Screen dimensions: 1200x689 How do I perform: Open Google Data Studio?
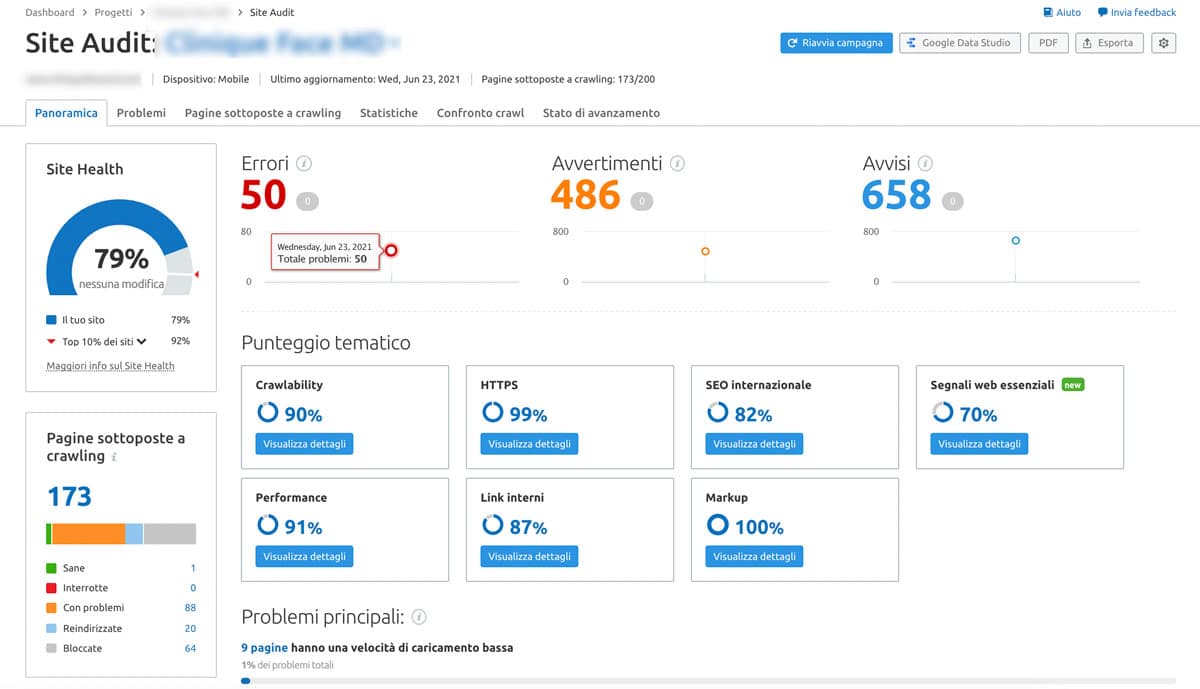[x=960, y=43]
